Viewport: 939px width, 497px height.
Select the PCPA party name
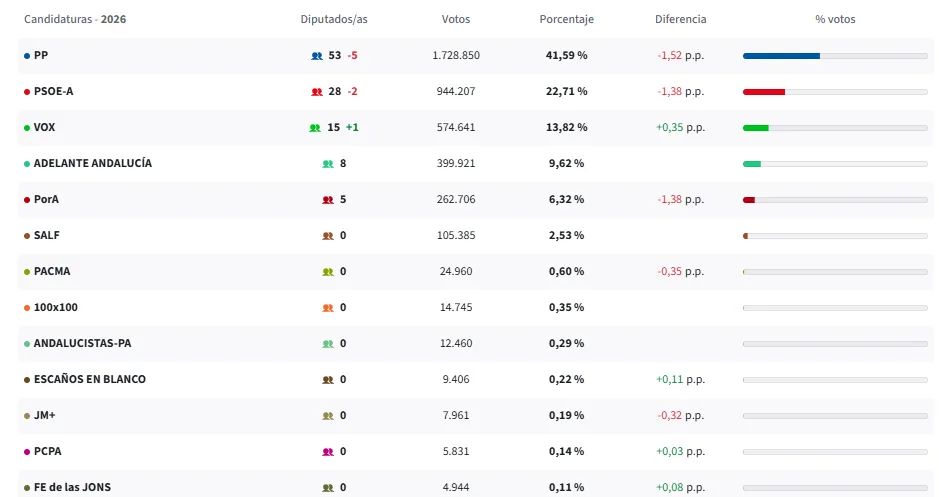pos(47,451)
